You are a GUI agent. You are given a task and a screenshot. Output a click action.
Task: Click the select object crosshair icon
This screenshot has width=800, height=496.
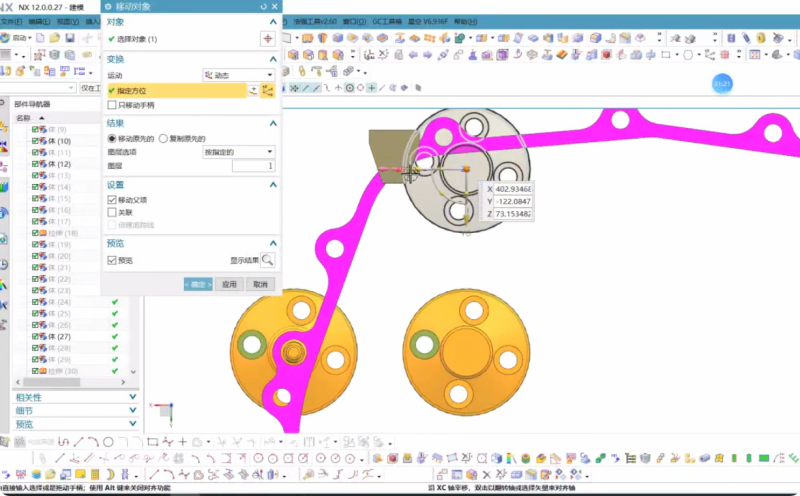[267, 39]
